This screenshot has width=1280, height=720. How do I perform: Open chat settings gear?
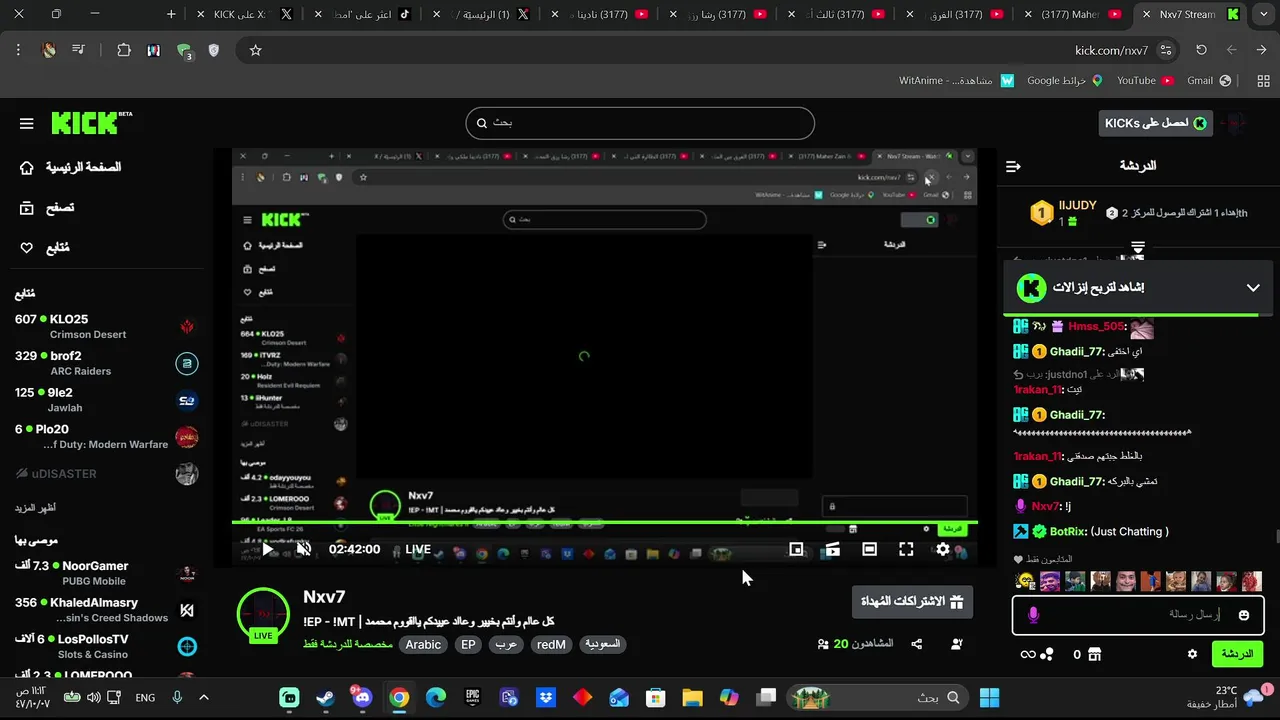(1192, 654)
